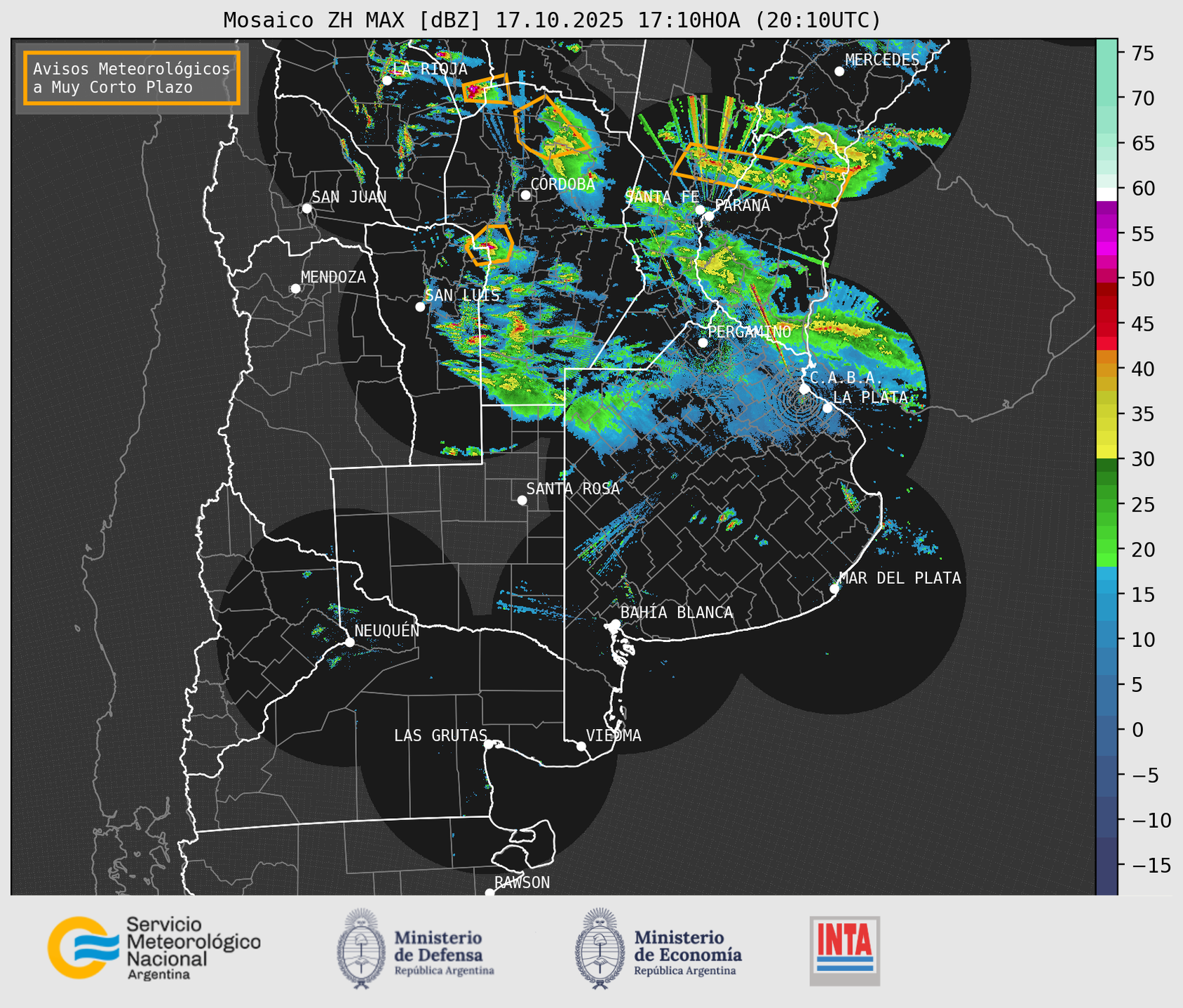Click the Santa Fe city label

(662, 197)
